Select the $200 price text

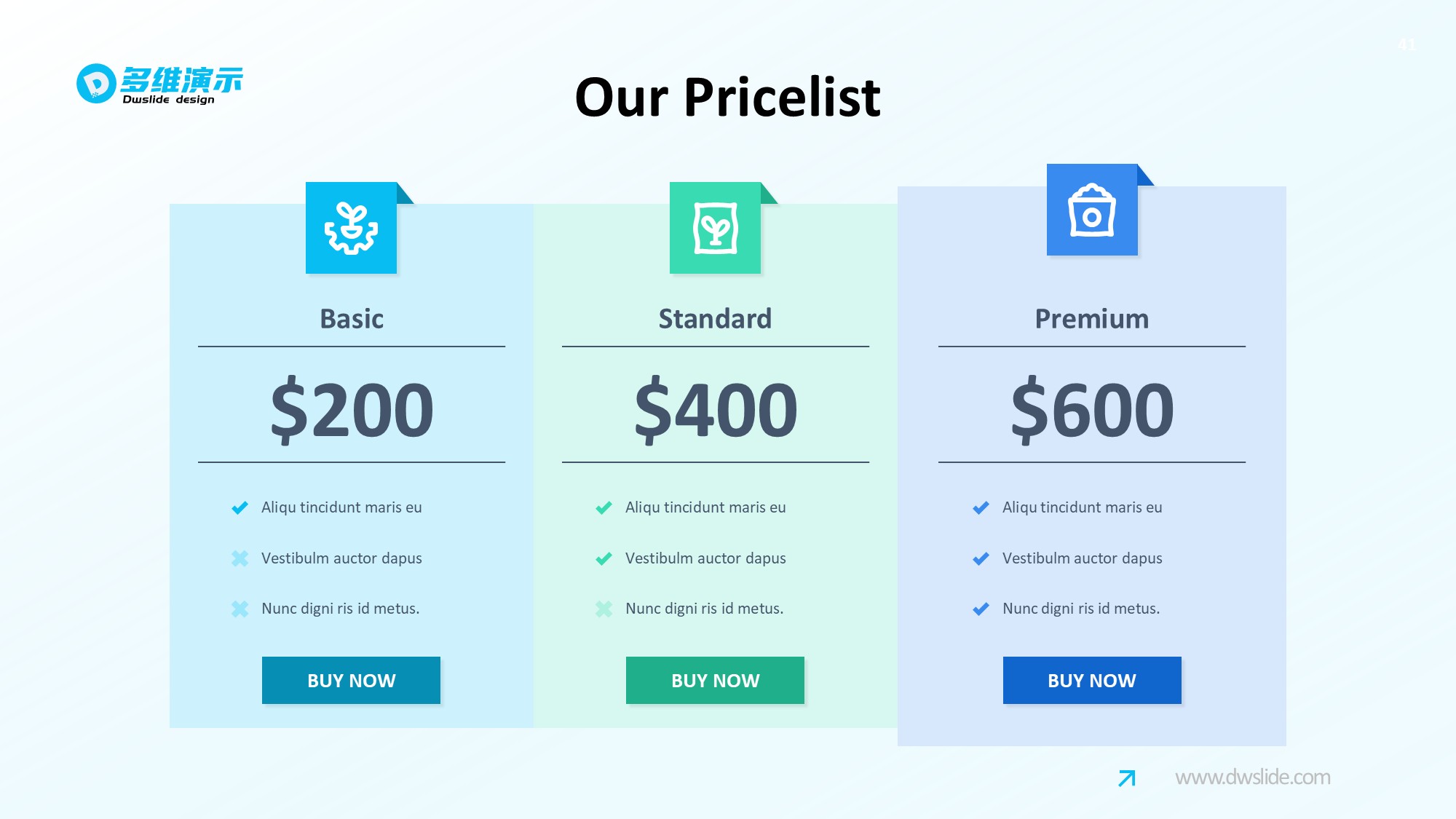pyautogui.click(x=352, y=410)
